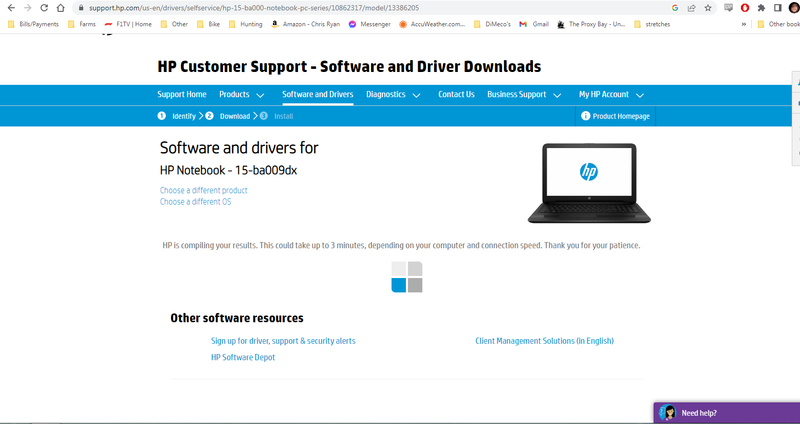Screen dimensions: 800x424
Task: Open the Products menu
Action: pos(234,94)
